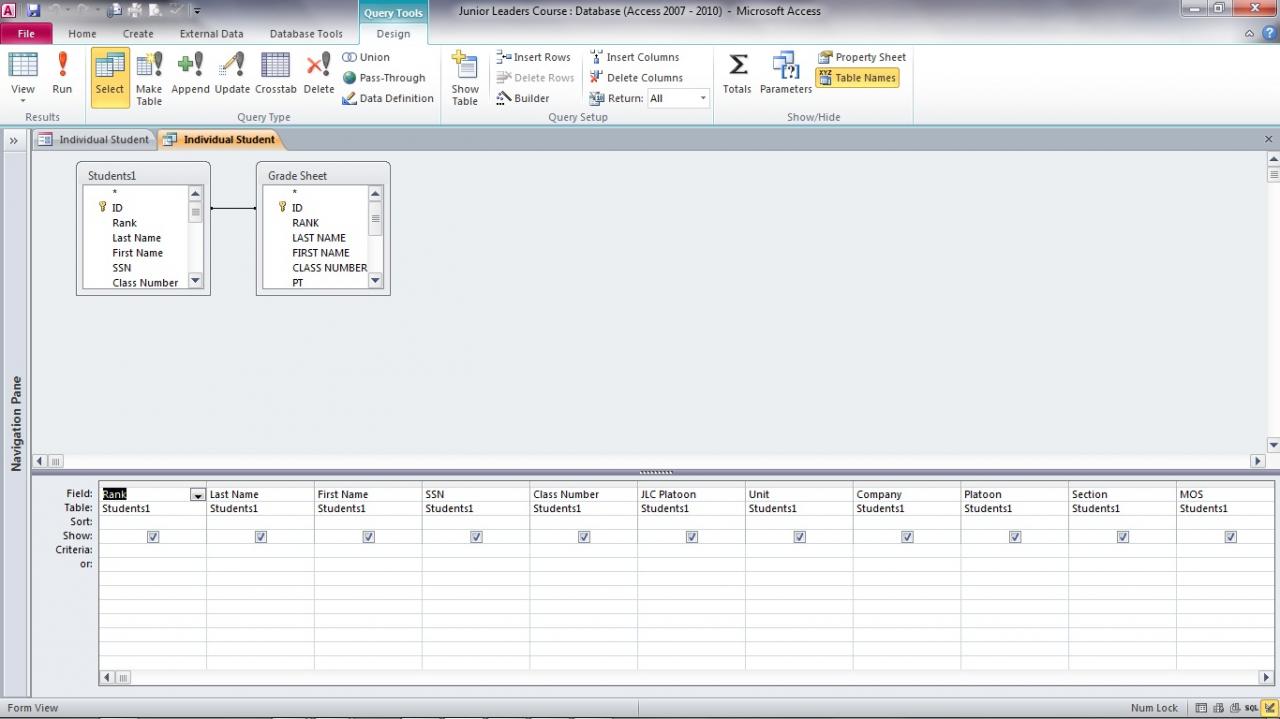The width and height of the screenshot is (1280, 719).
Task: Click asterisk in Students1 field list
Action: pyautogui.click(x=115, y=193)
